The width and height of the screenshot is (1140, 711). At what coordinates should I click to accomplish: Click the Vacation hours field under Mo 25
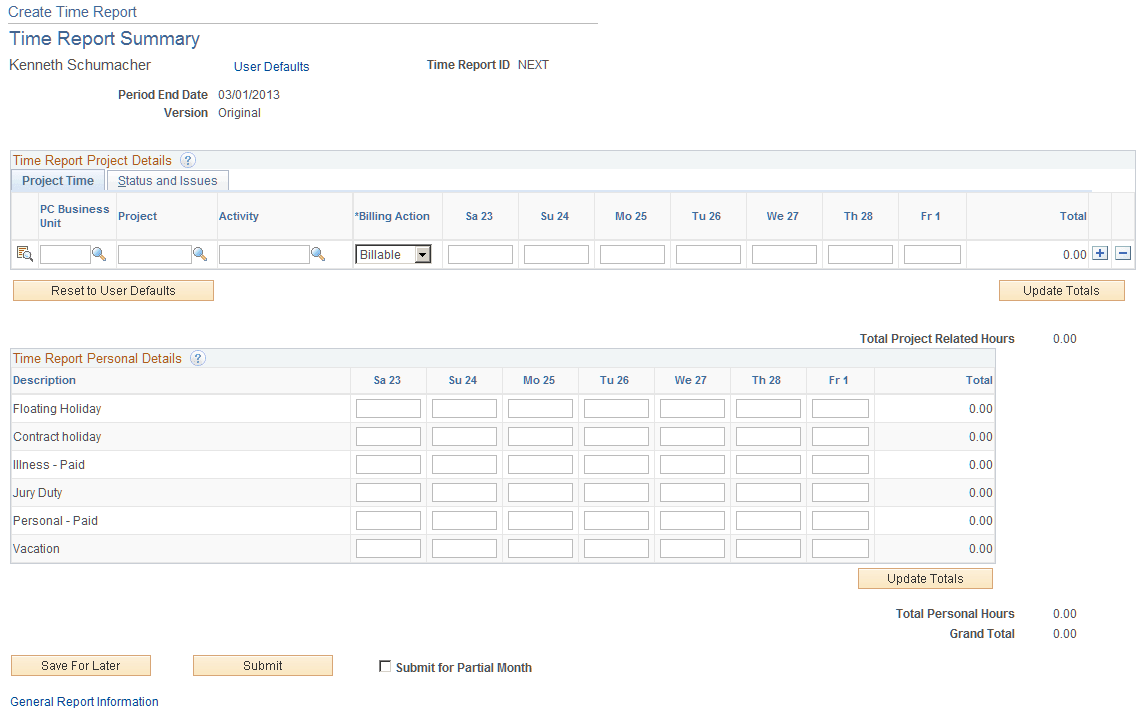540,548
